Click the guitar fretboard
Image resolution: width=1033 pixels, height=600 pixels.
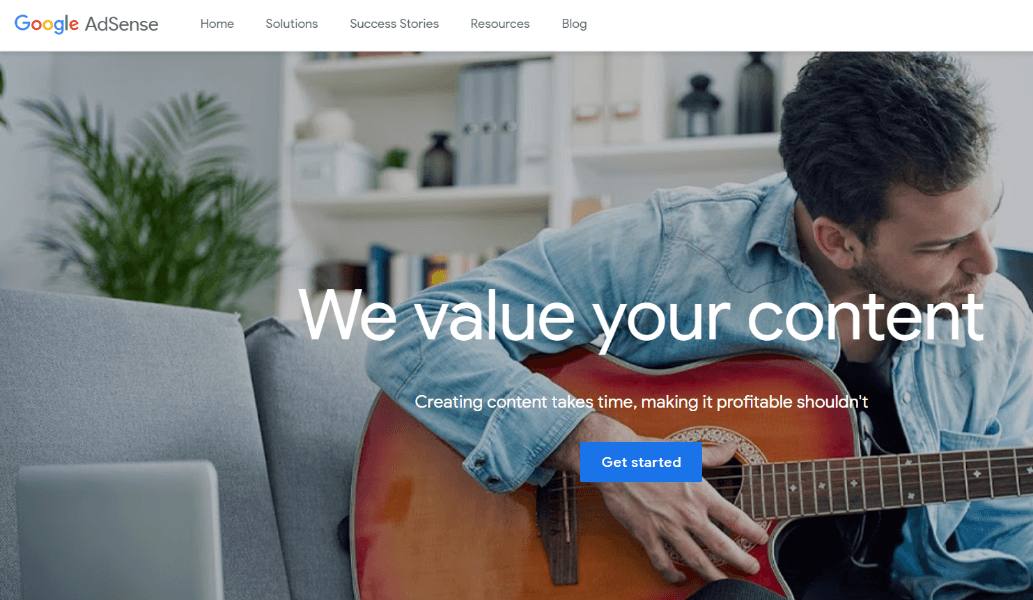click(x=883, y=479)
